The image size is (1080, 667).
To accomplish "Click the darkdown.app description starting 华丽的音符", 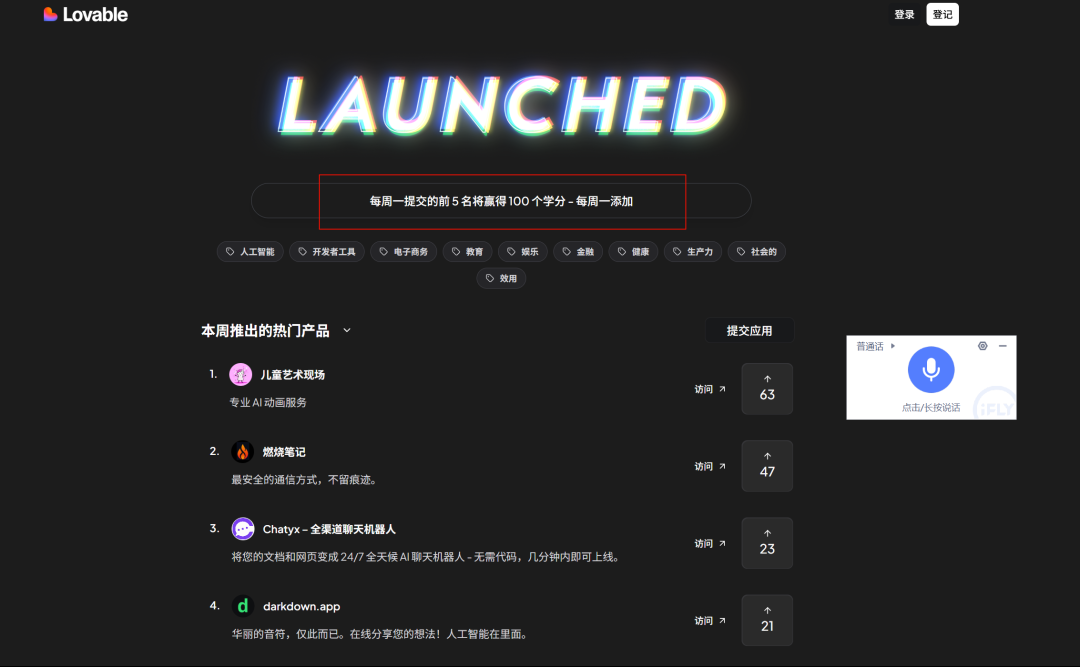I will [380, 634].
